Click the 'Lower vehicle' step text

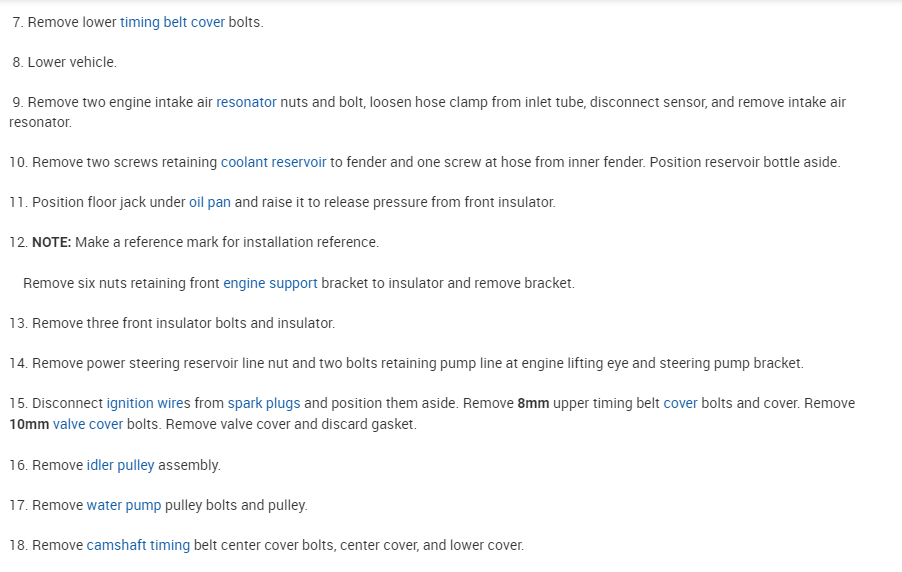pos(72,62)
